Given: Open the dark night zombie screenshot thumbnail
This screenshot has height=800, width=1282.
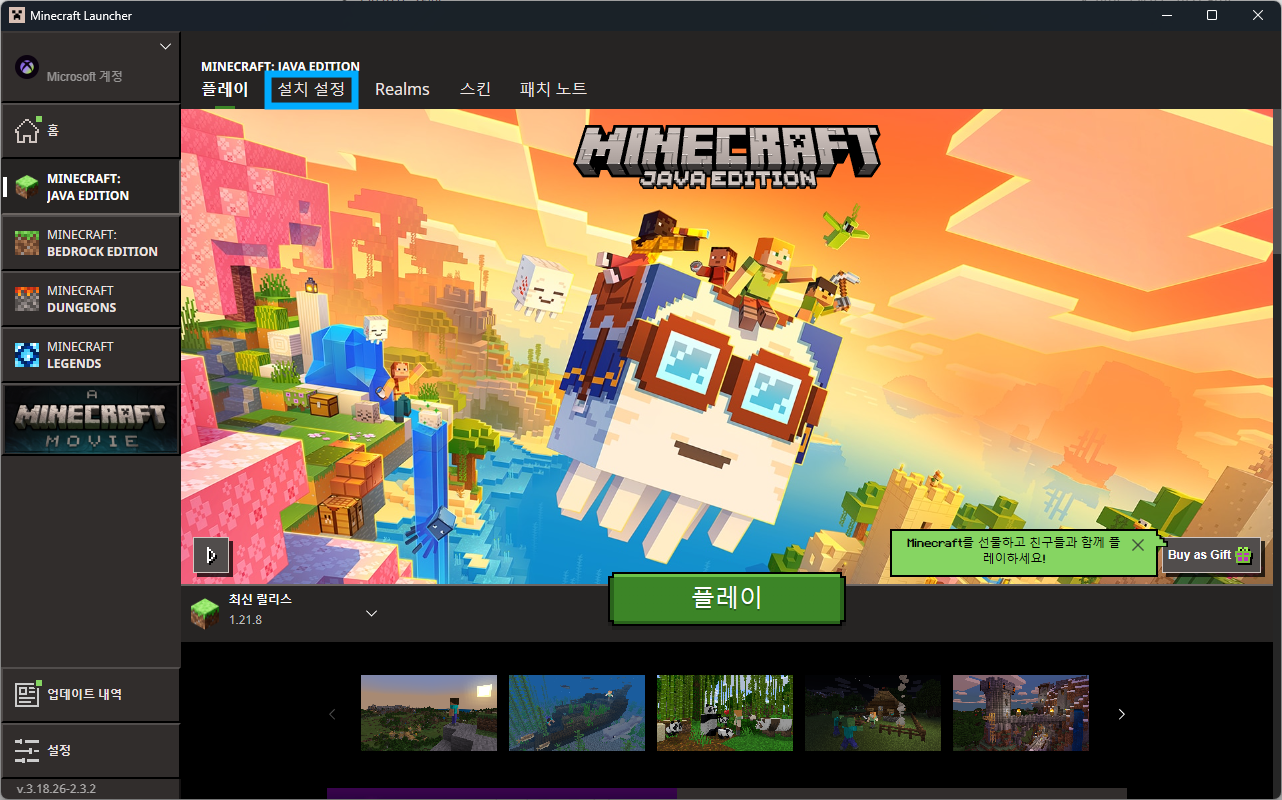Looking at the screenshot, I should point(873,713).
